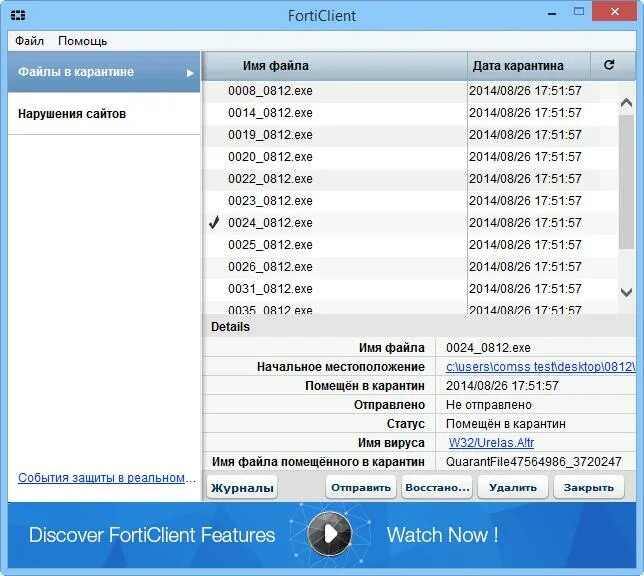644x576 pixels.
Task: Select row 0014_0812.exe
Action: (x=411, y=113)
